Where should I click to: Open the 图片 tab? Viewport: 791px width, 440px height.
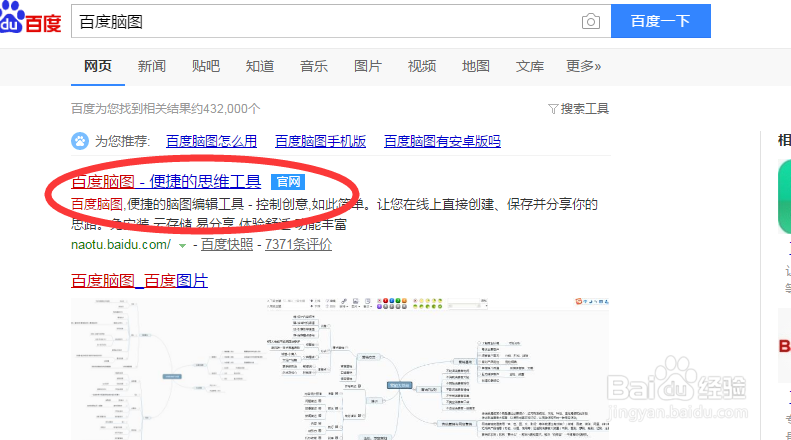point(368,66)
